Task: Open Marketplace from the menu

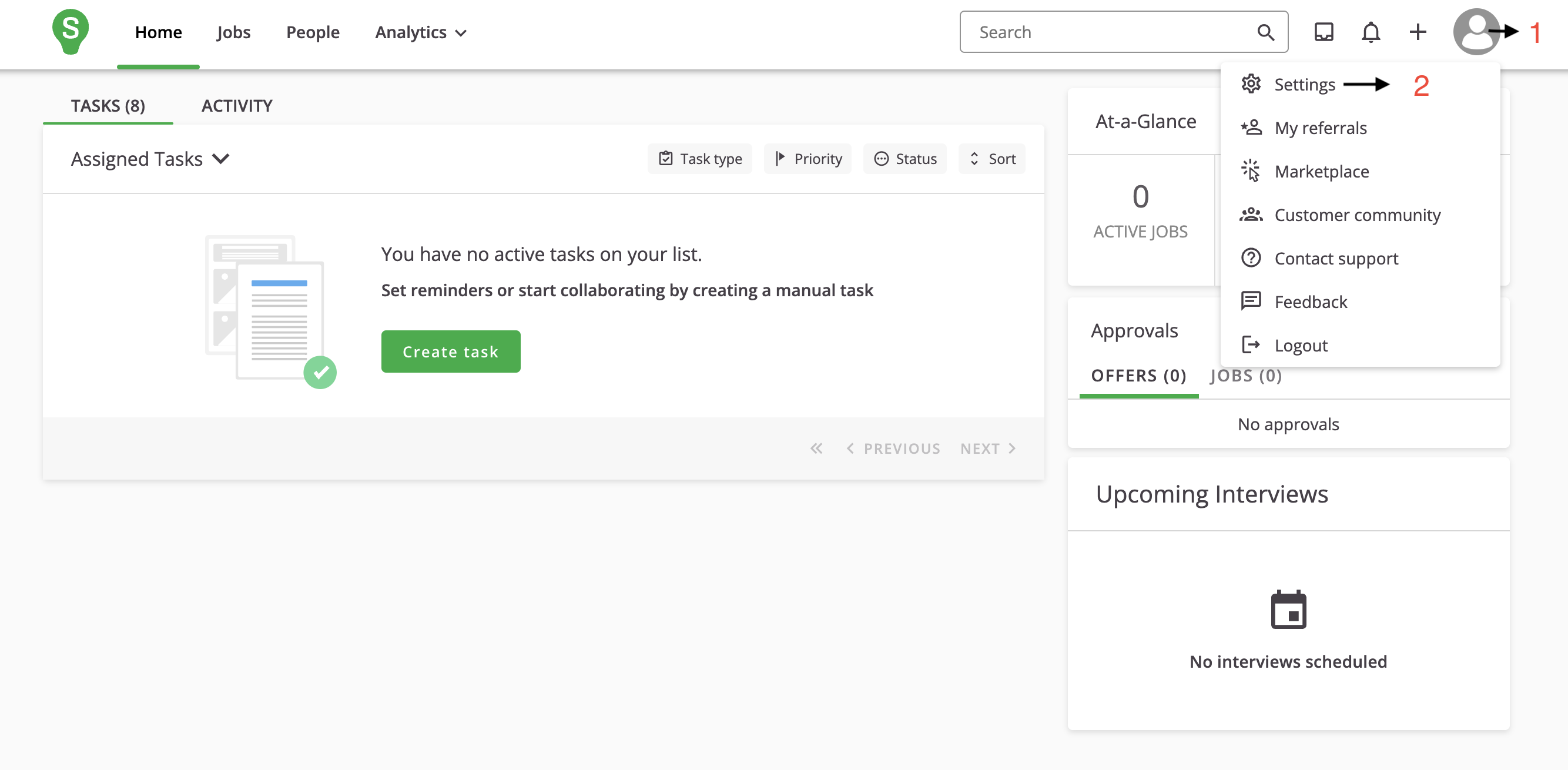Action: tap(1322, 172)
